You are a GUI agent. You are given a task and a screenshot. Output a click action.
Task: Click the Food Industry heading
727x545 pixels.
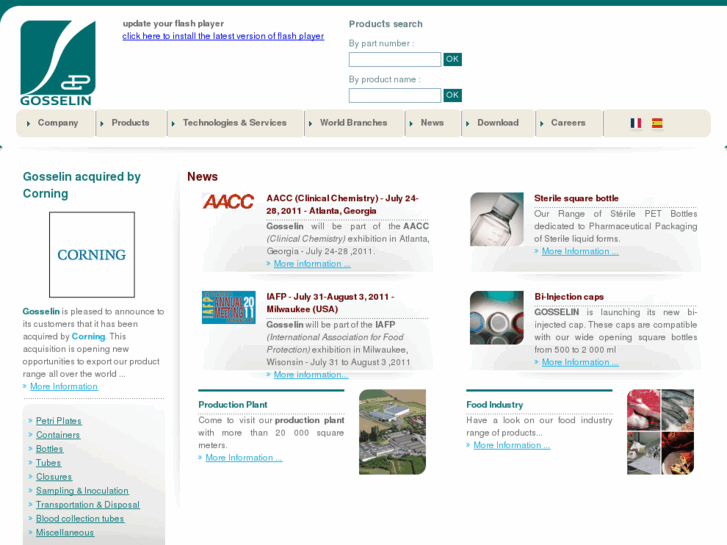495,404
